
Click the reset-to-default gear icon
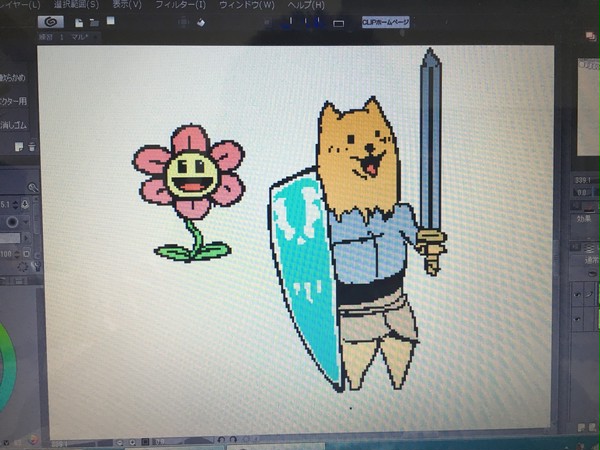click(x=23, y=267)
